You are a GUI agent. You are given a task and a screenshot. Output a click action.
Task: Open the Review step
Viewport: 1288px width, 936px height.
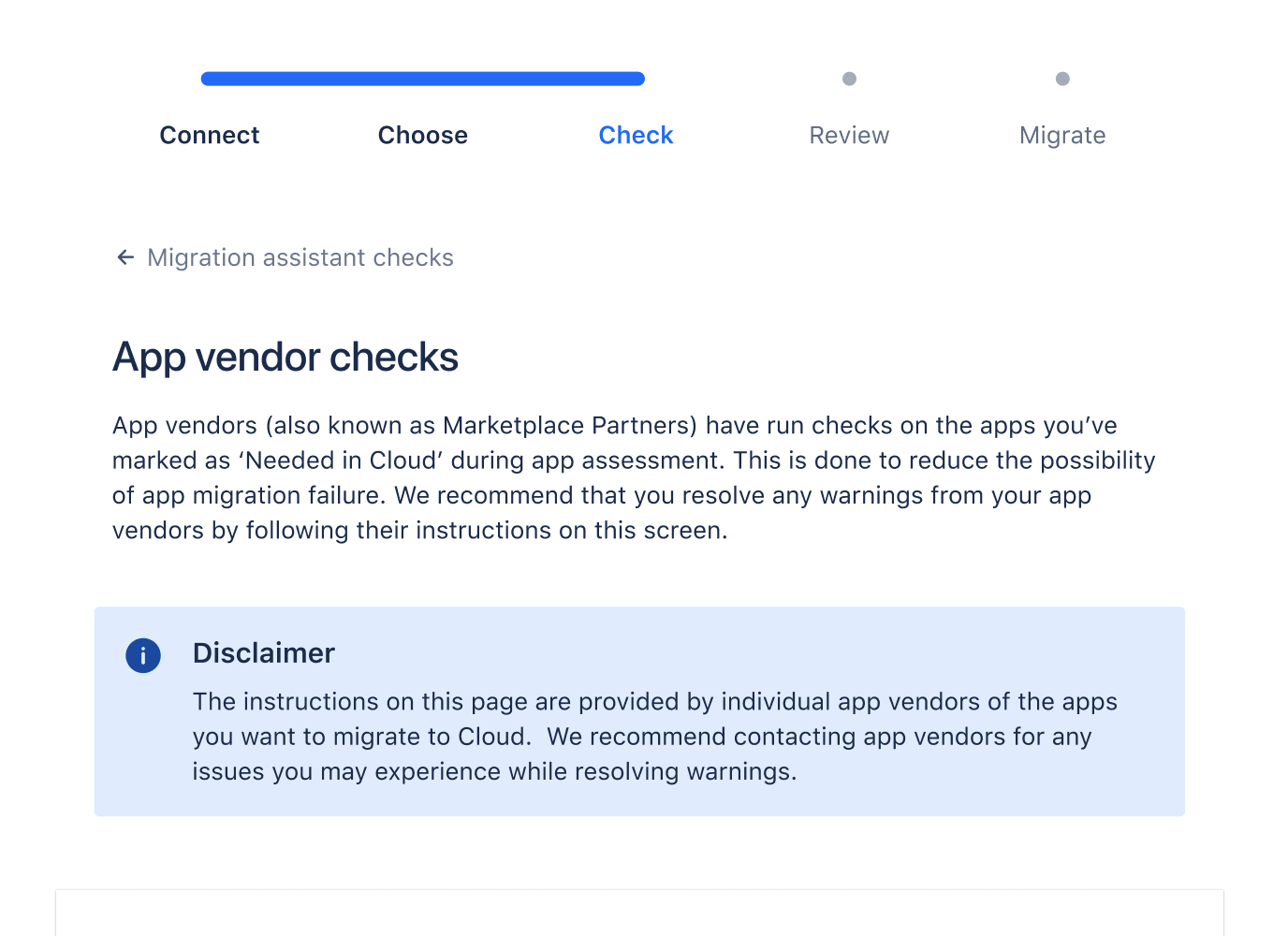point(849,135)
